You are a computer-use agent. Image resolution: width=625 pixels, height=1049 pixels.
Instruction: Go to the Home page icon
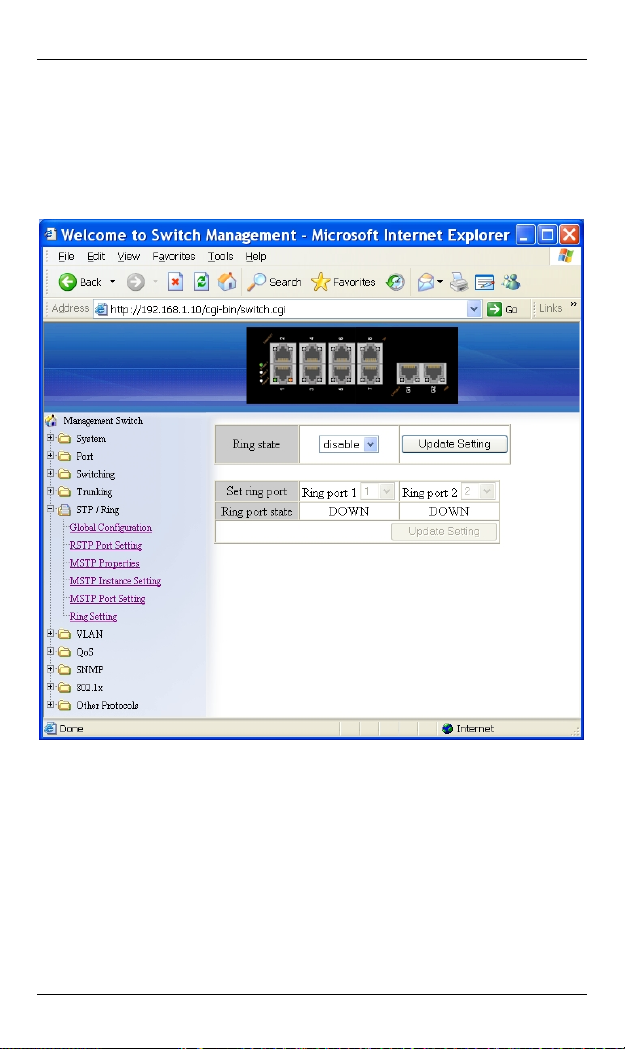point(228,282)
